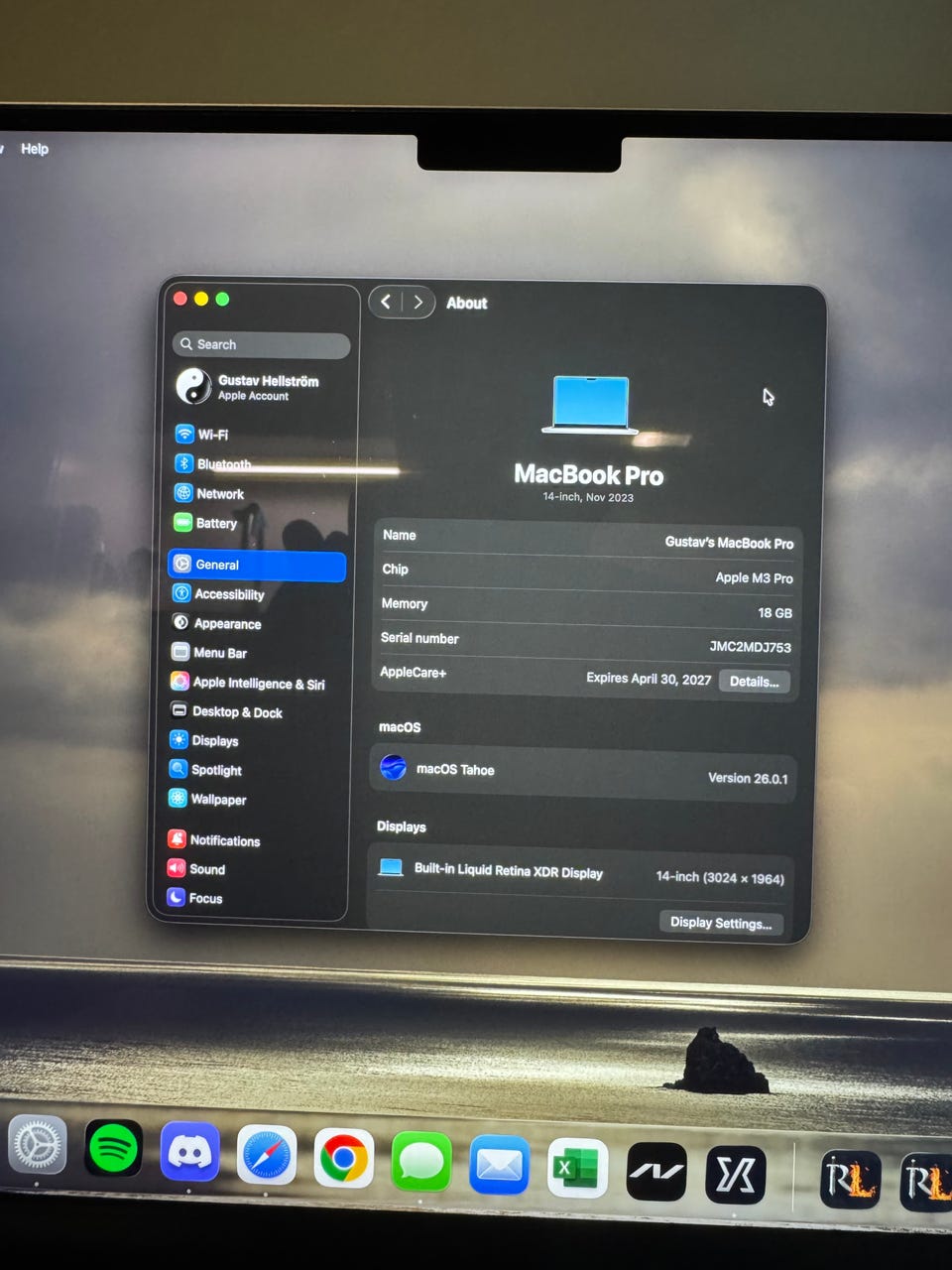Click the Serial number row label
Screen dimensions: 952x1270
click(419, 638)
